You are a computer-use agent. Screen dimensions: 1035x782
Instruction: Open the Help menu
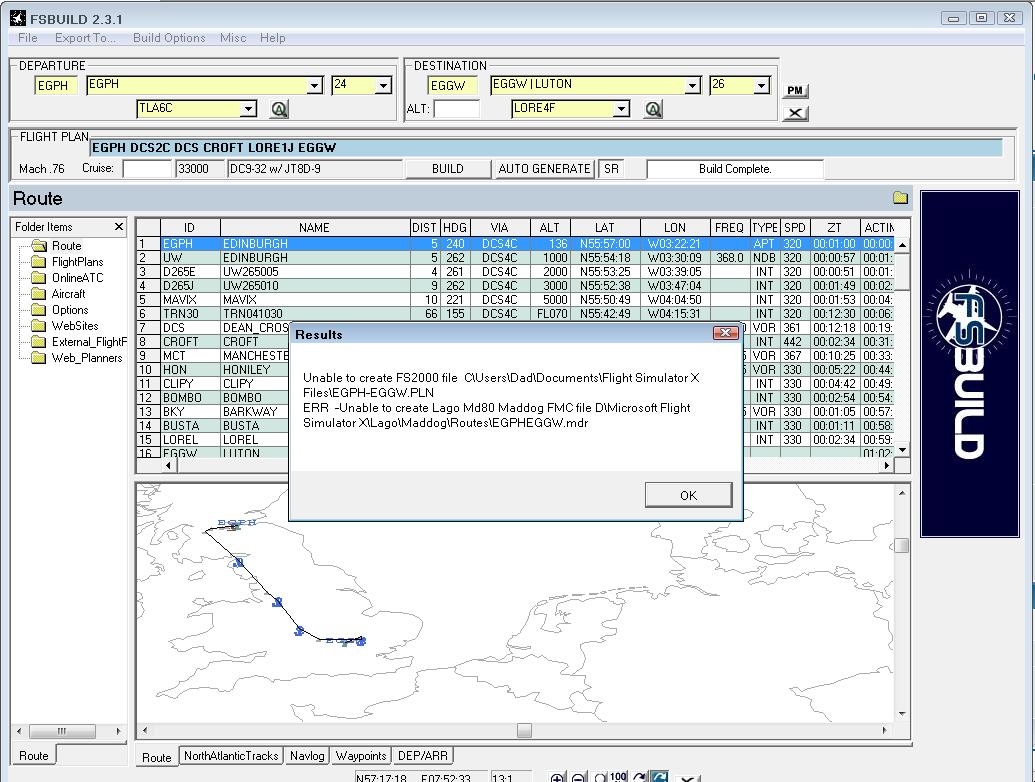pyautogui.click(x=273, y=38)
